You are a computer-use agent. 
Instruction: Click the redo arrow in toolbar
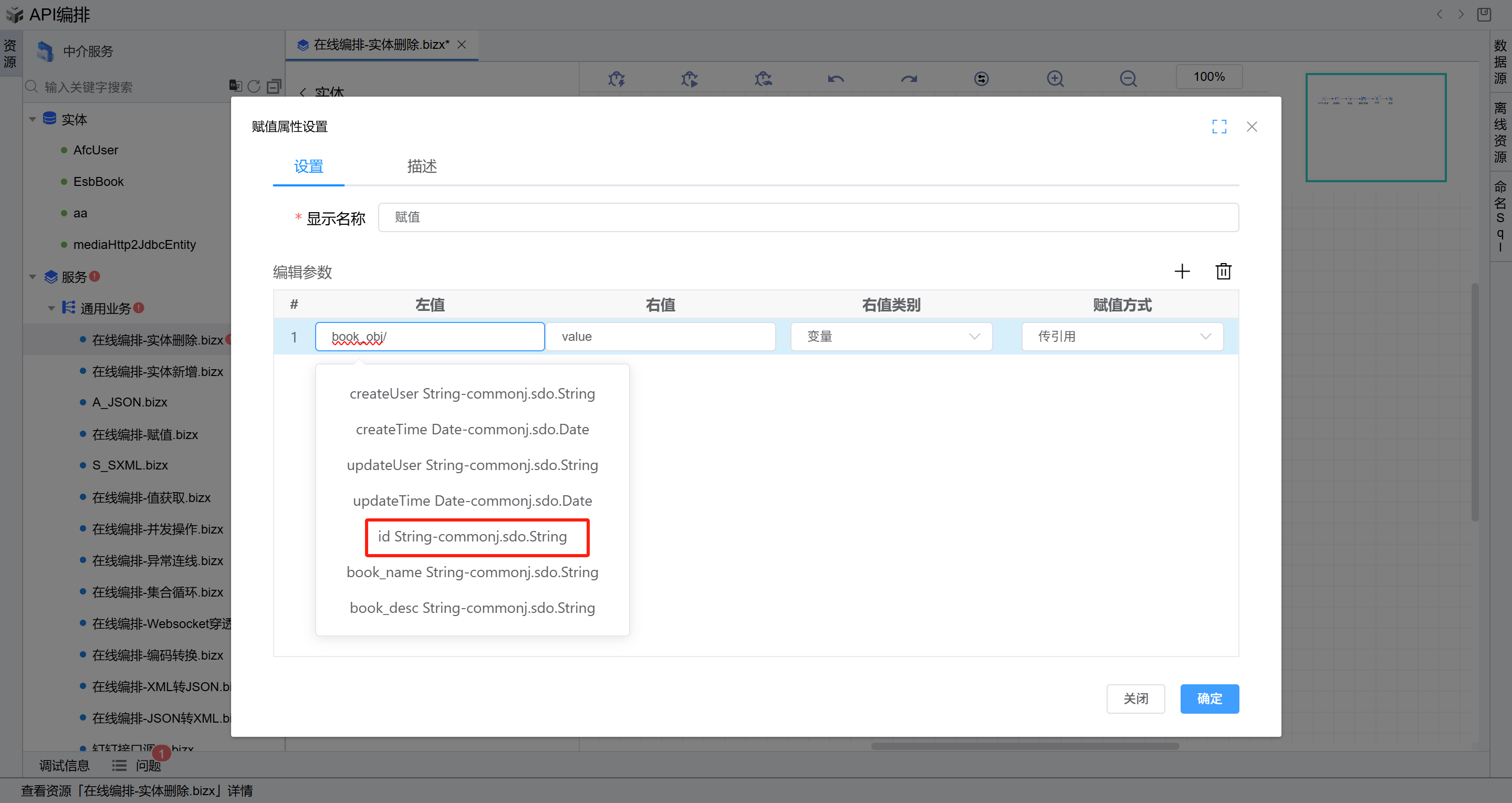pos(909,78)
